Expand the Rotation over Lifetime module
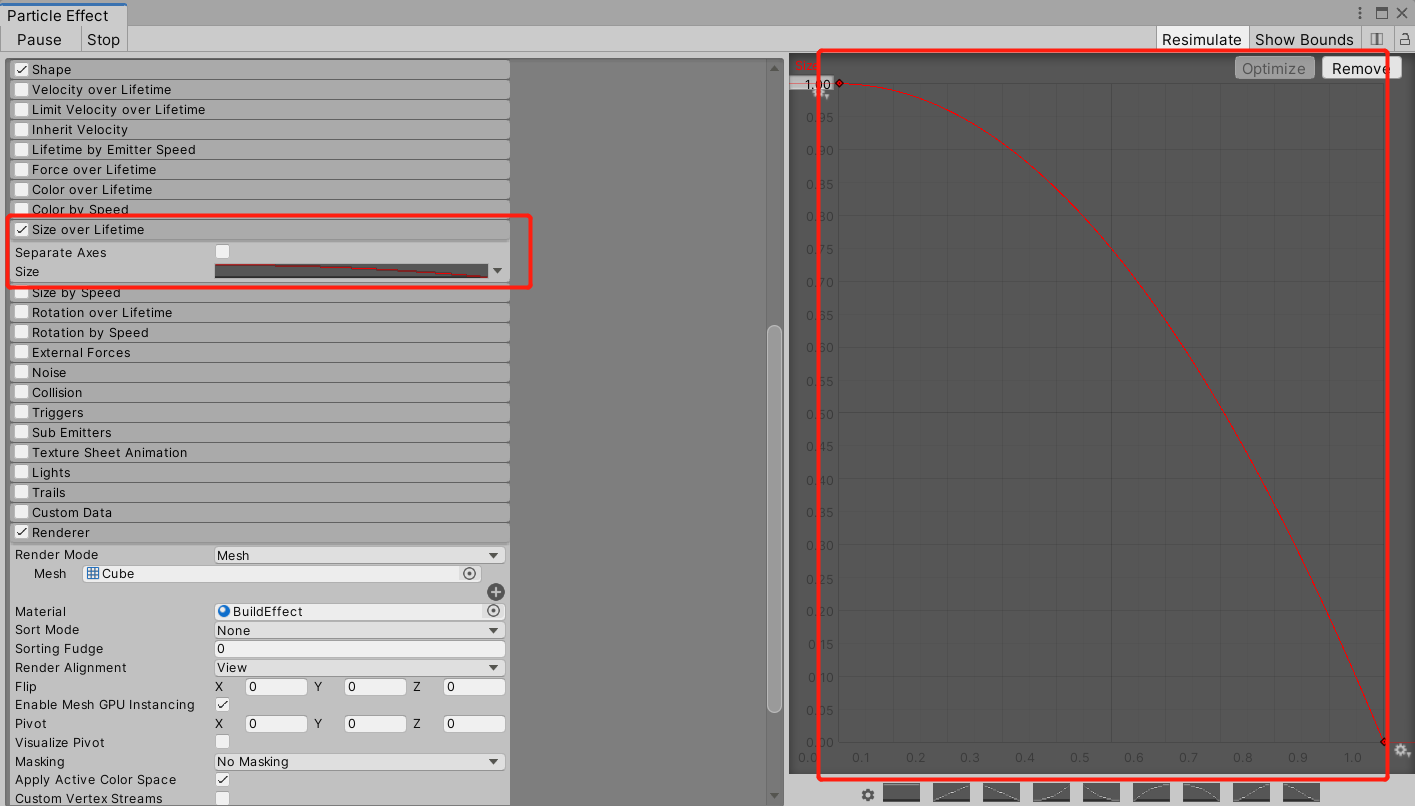Screen dimensions: 1415x806 260,312
